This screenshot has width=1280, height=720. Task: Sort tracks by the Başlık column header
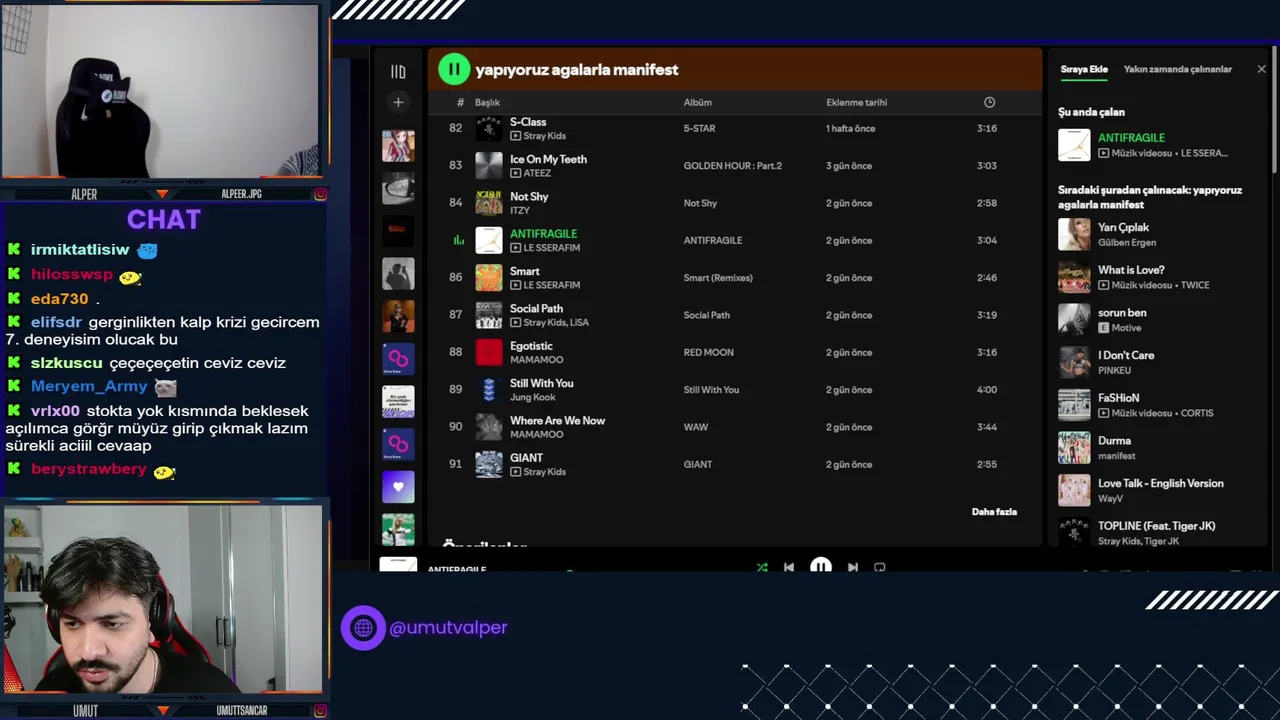[x=487, y=102]
